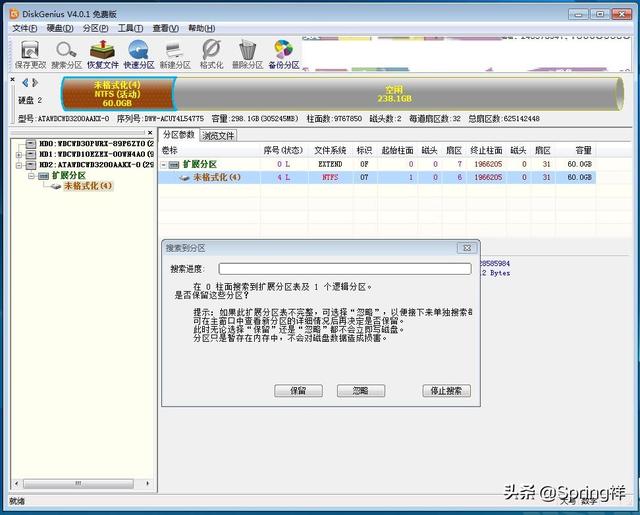Image resolution: width=640 pixels, height=515 pixels.
Task: Collapse the HD2 disk tree node
Action: tap(20, 165)
